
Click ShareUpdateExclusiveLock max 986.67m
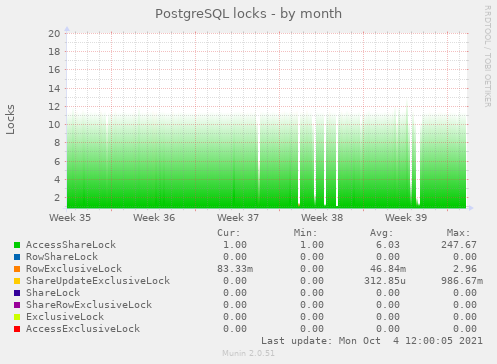[x=462, y=281]
